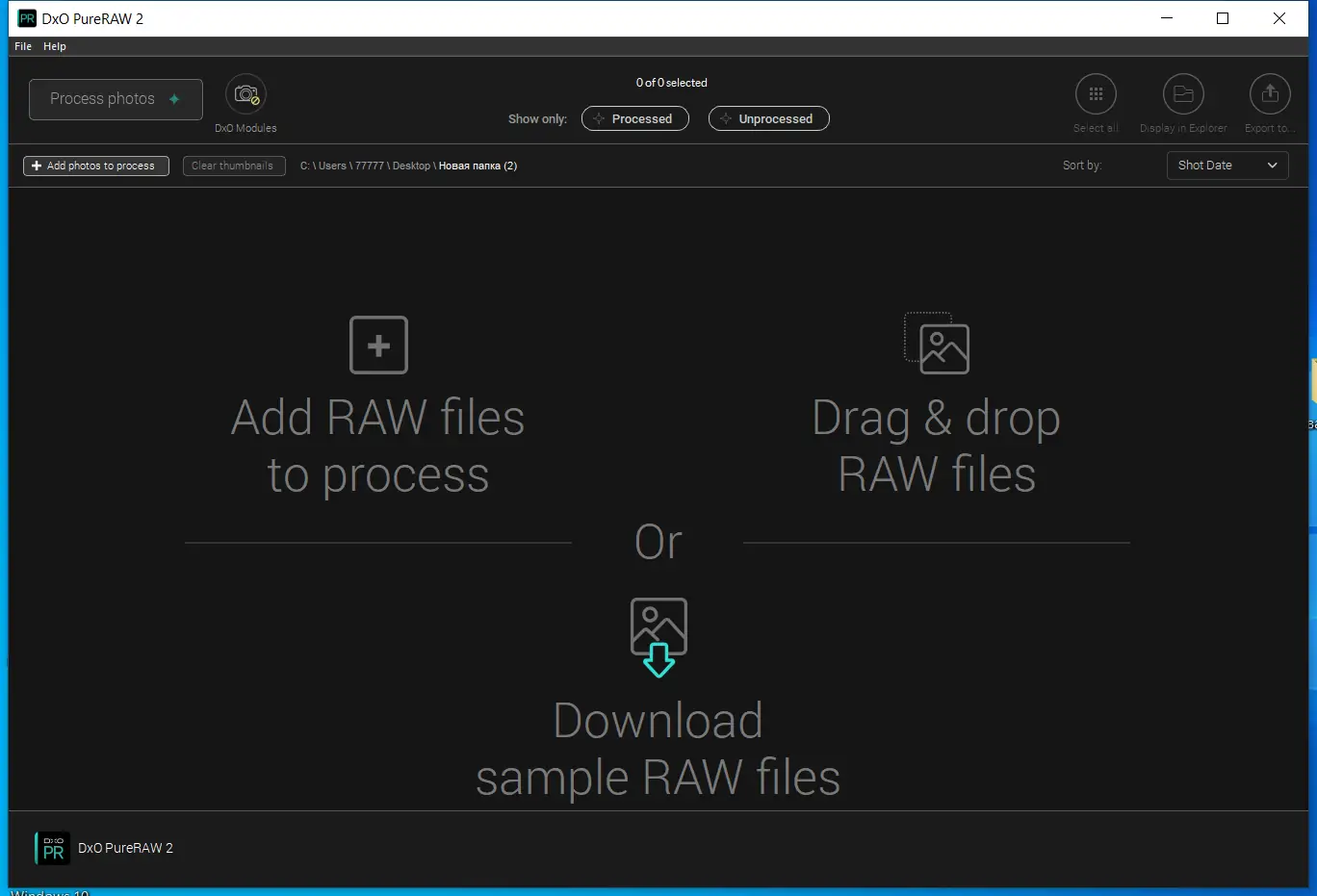Click 'Drag & drop RAW files' text

[937, 446]
